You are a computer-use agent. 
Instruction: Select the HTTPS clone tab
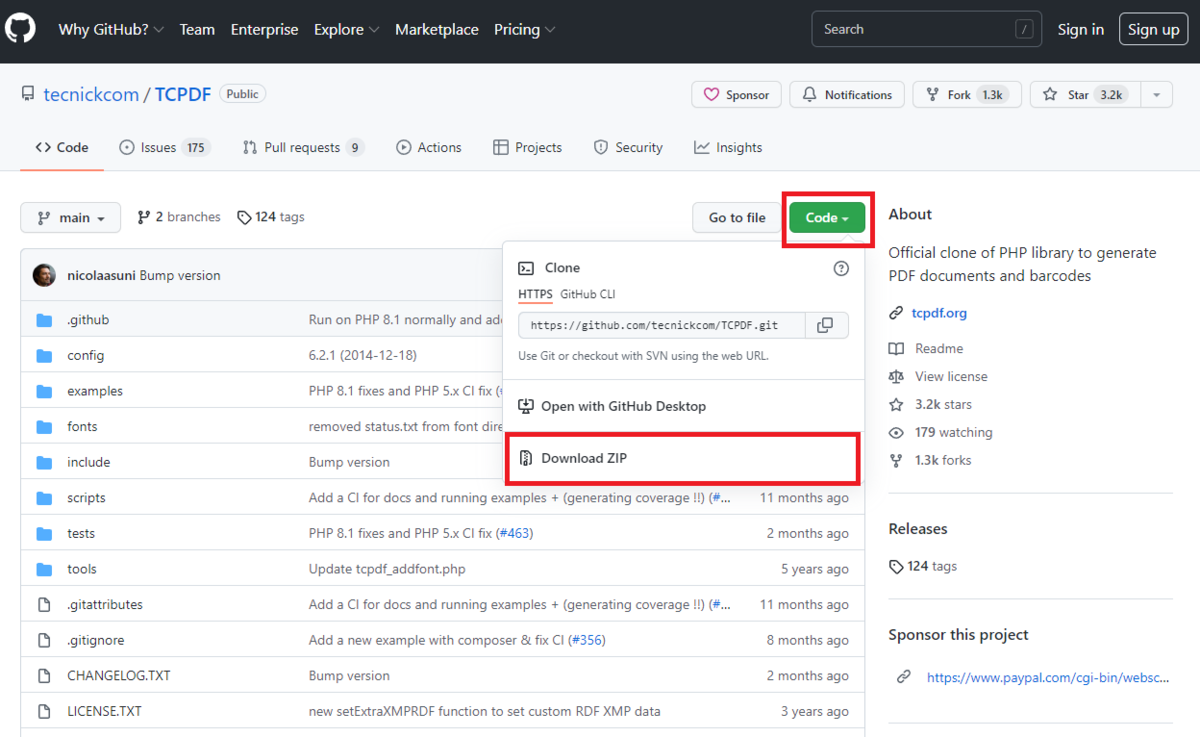tap(535, 294)
